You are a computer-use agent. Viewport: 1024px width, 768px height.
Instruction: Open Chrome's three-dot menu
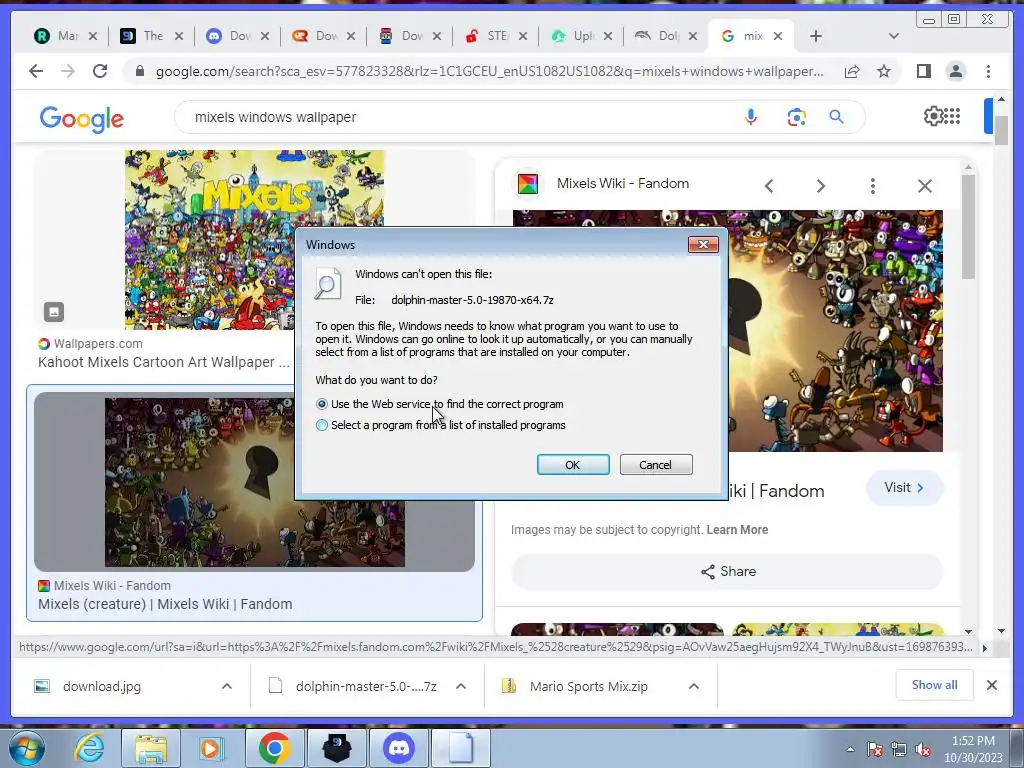[x=988, y=71]
